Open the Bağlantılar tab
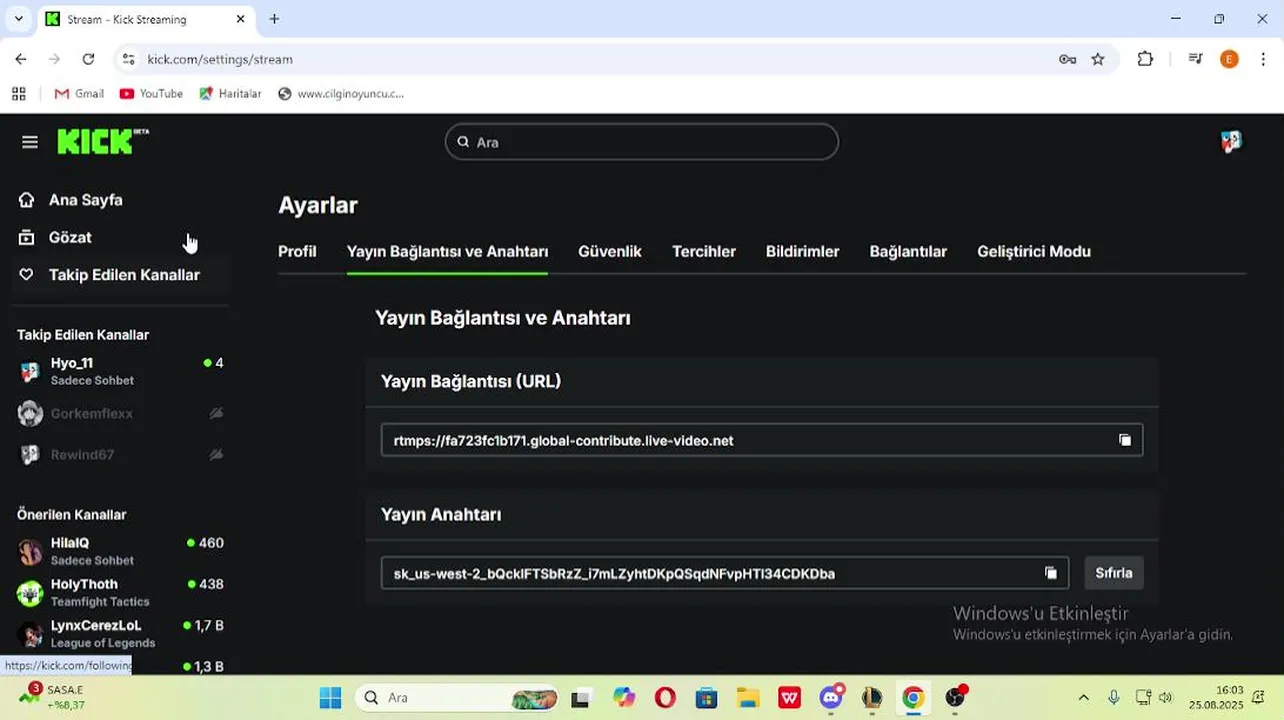Viewport: 1284px width, 720px height. pyautogui.click(x=908, y=251)
